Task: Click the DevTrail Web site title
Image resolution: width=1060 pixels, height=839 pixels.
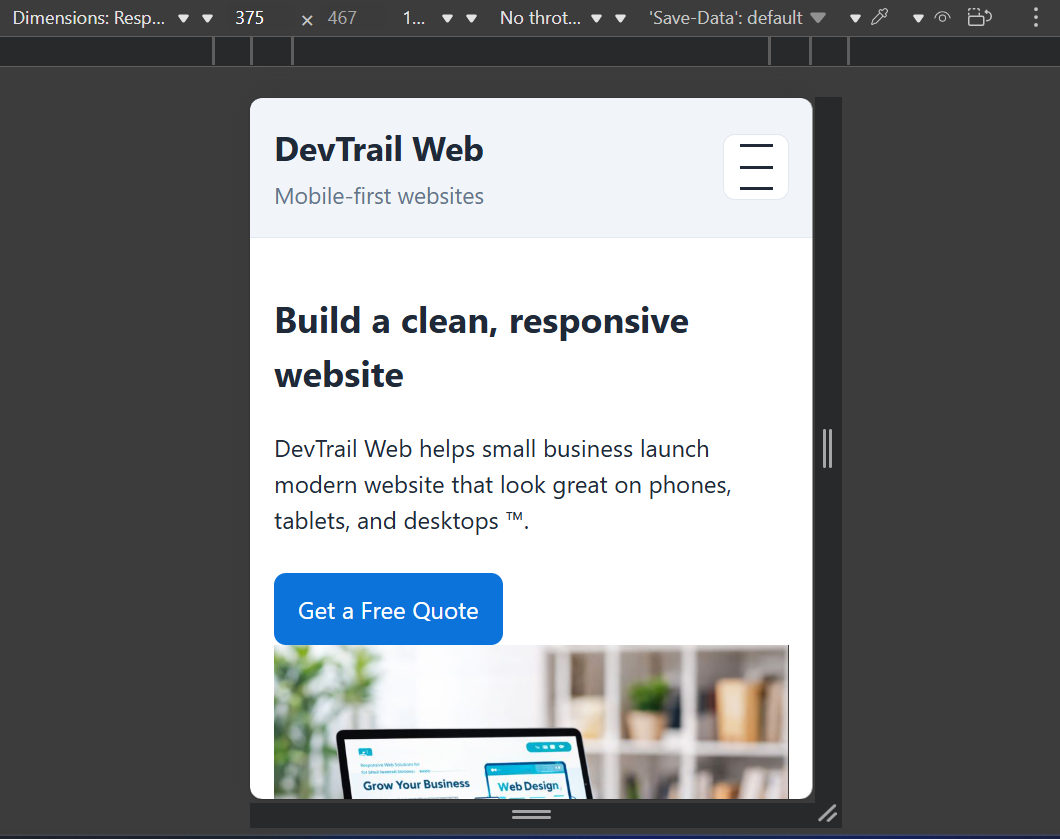Action: [379, 149]
